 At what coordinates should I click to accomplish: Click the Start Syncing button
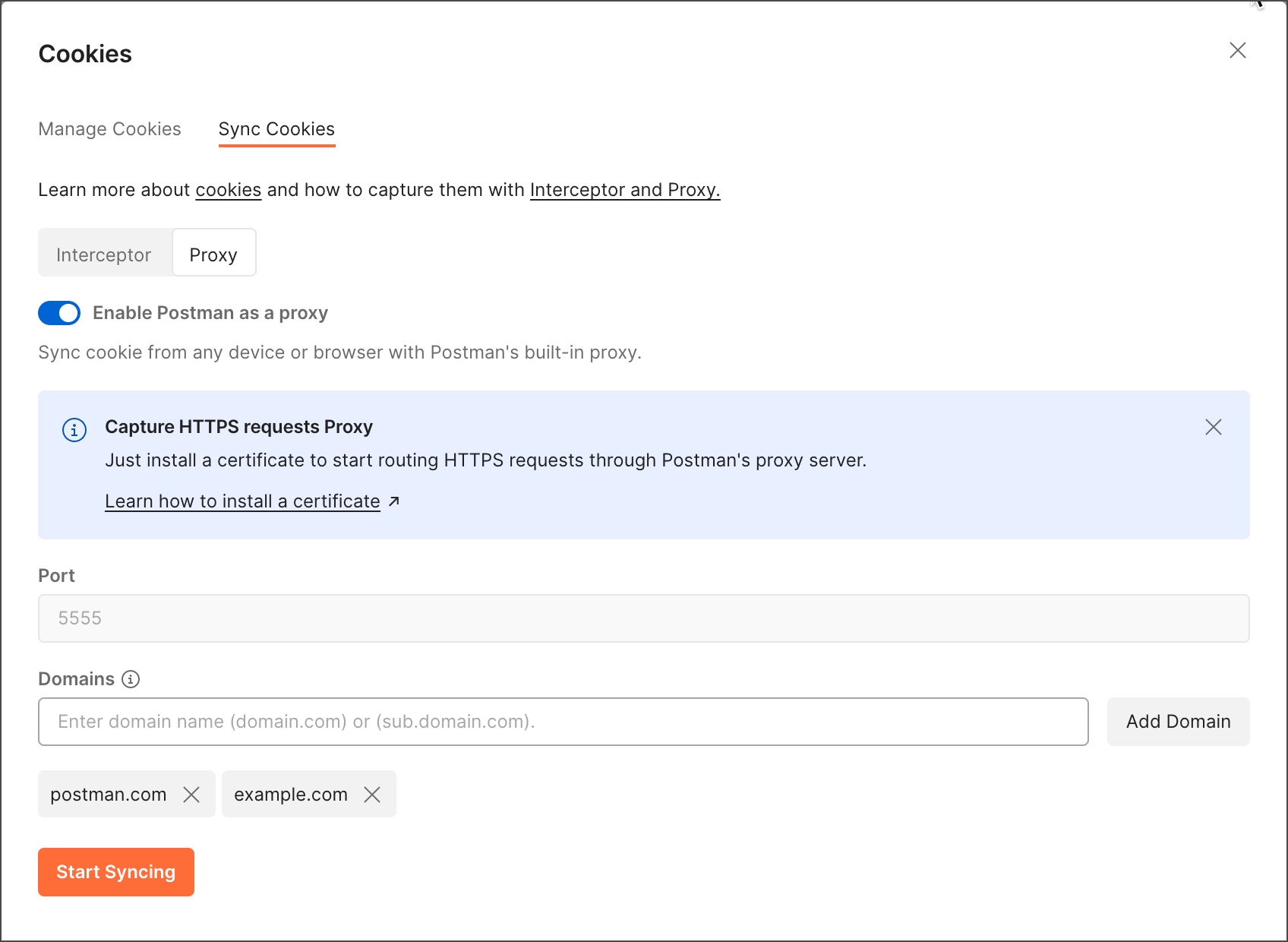tap(115, 872)
